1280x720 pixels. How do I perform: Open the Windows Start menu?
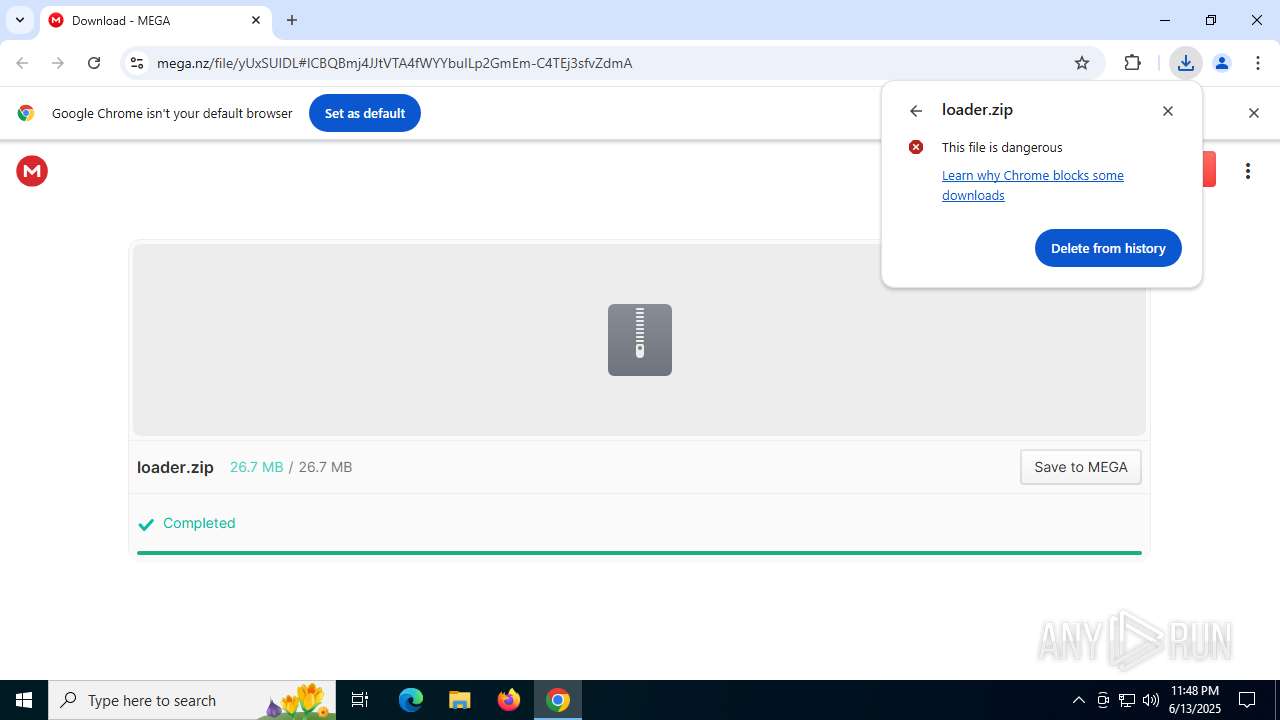pos(24,700)
